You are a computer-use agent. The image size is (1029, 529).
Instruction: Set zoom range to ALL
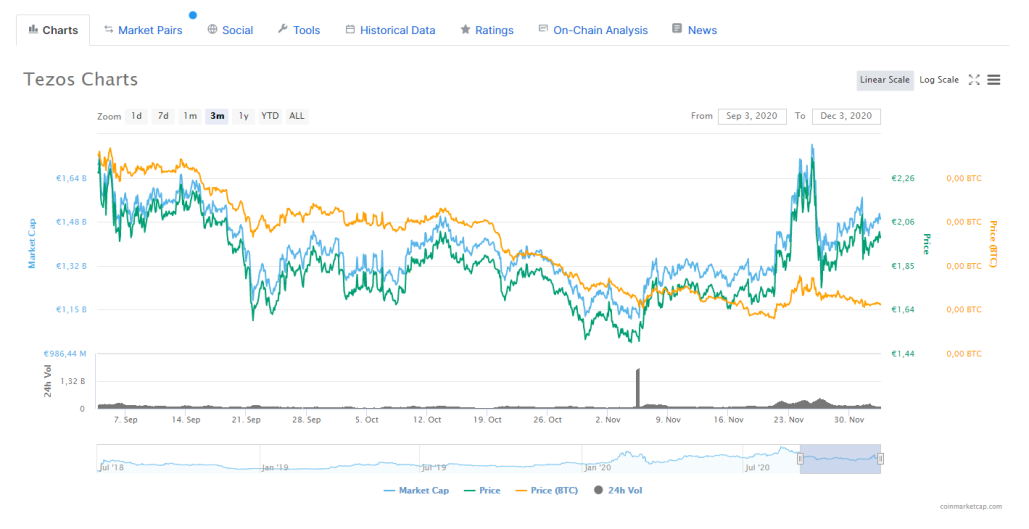tap(297, 116)
